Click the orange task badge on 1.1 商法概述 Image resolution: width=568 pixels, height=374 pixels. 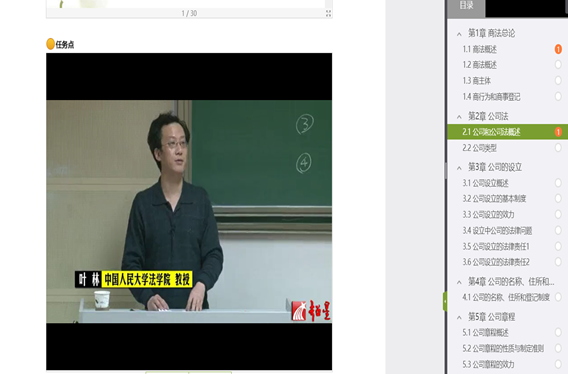click(x=558, y=49)
